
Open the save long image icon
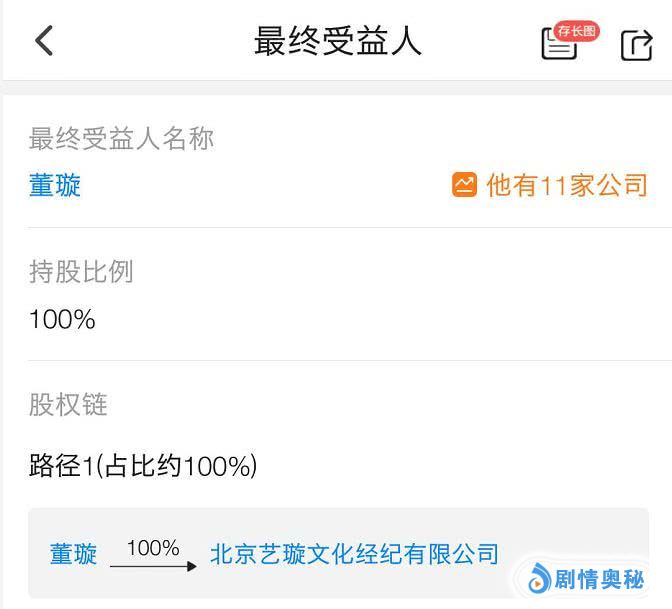(558, 44)
